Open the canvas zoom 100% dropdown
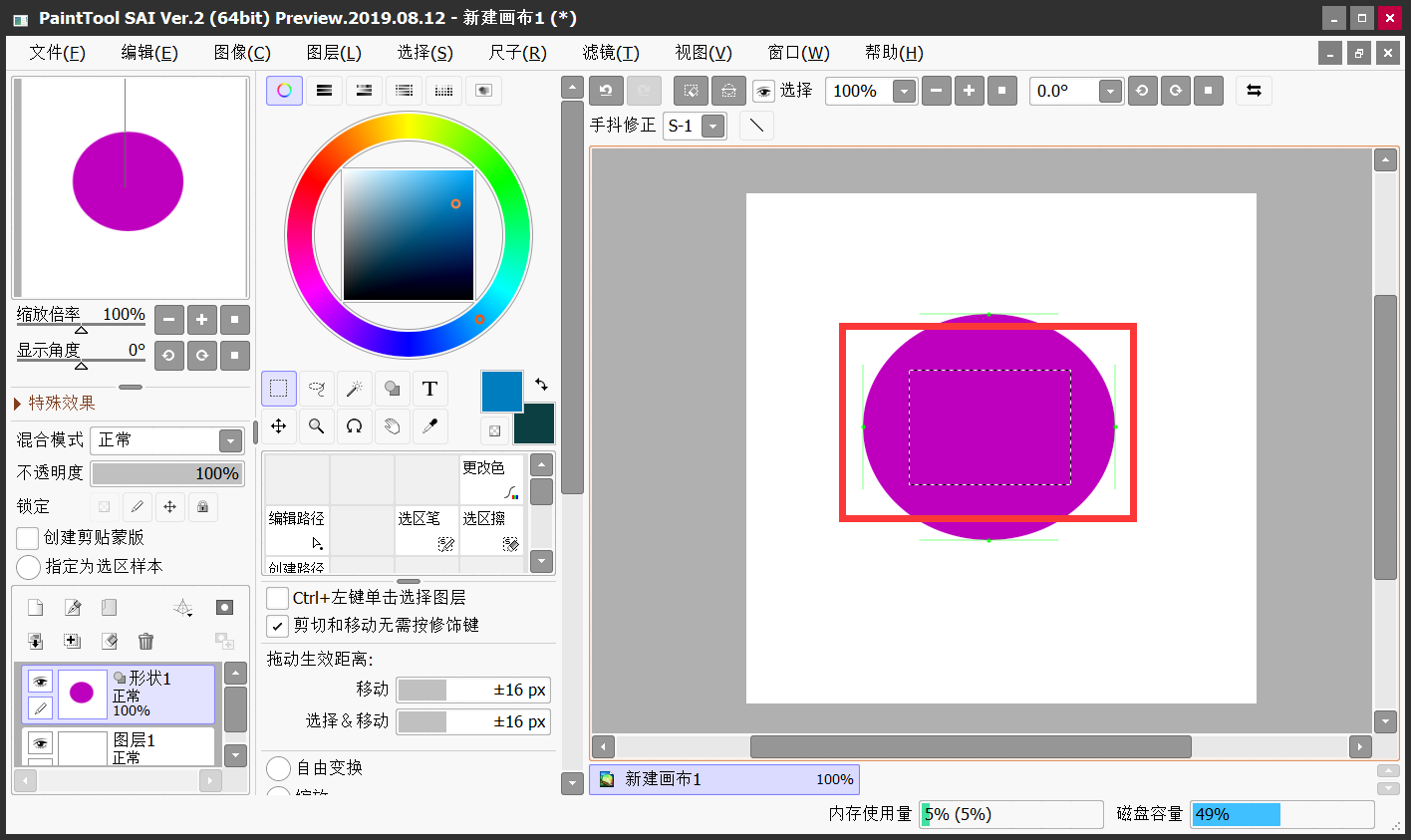 [x=904, y=92]
